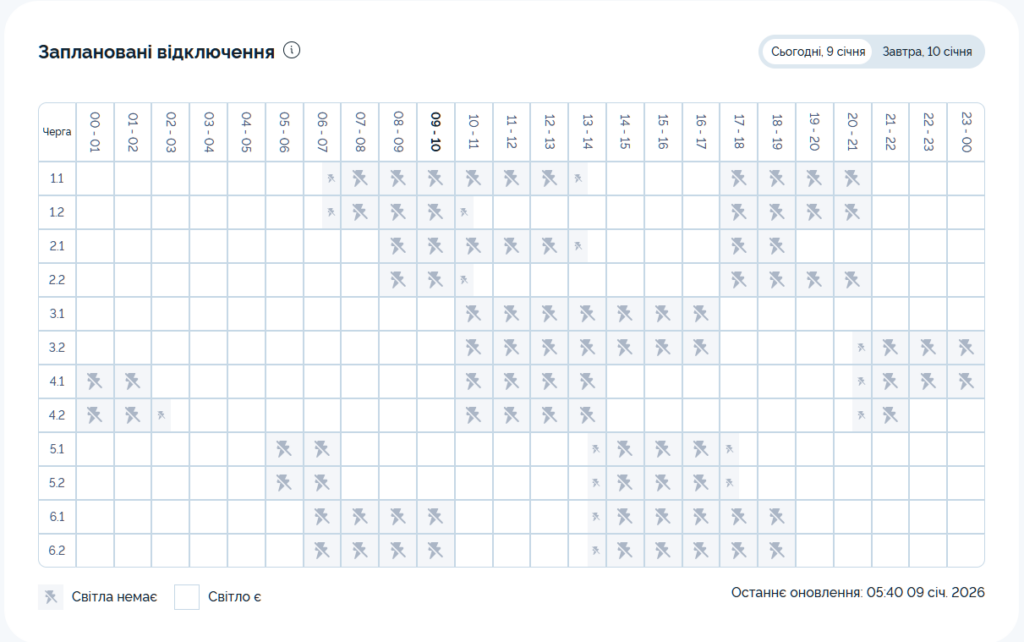The width and height of the screenshot is (1024, 642).
Task: Switch to Завтра, 10 січня tab
Action: pos(927,51)
